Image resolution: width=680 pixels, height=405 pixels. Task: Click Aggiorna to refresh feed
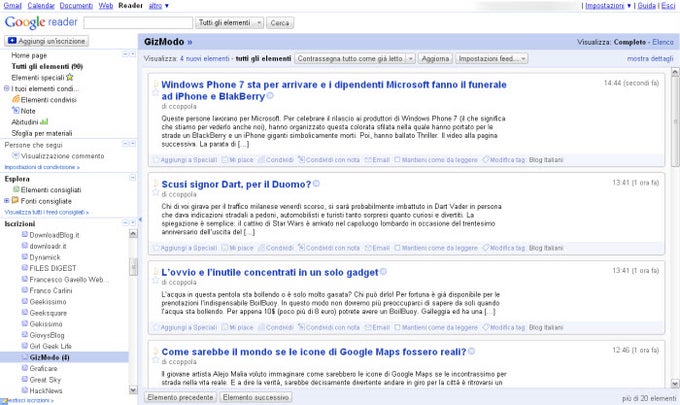tap(435, 59)
